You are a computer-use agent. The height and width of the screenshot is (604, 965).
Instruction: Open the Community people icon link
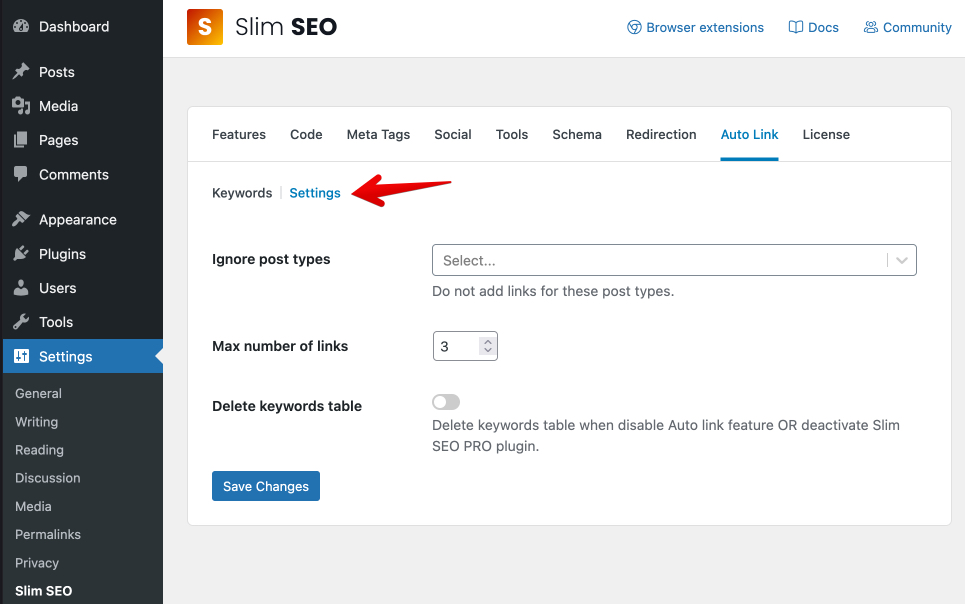871,28
